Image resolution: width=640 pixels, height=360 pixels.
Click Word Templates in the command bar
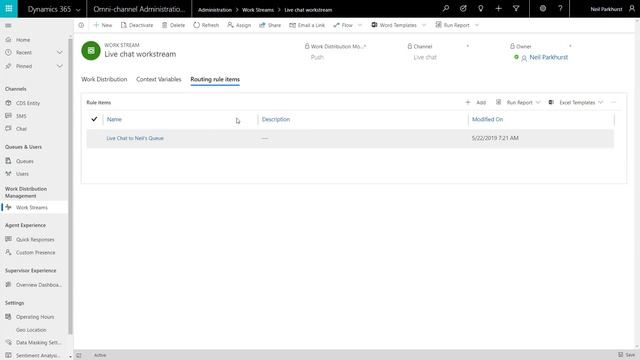tap(394, 25)
